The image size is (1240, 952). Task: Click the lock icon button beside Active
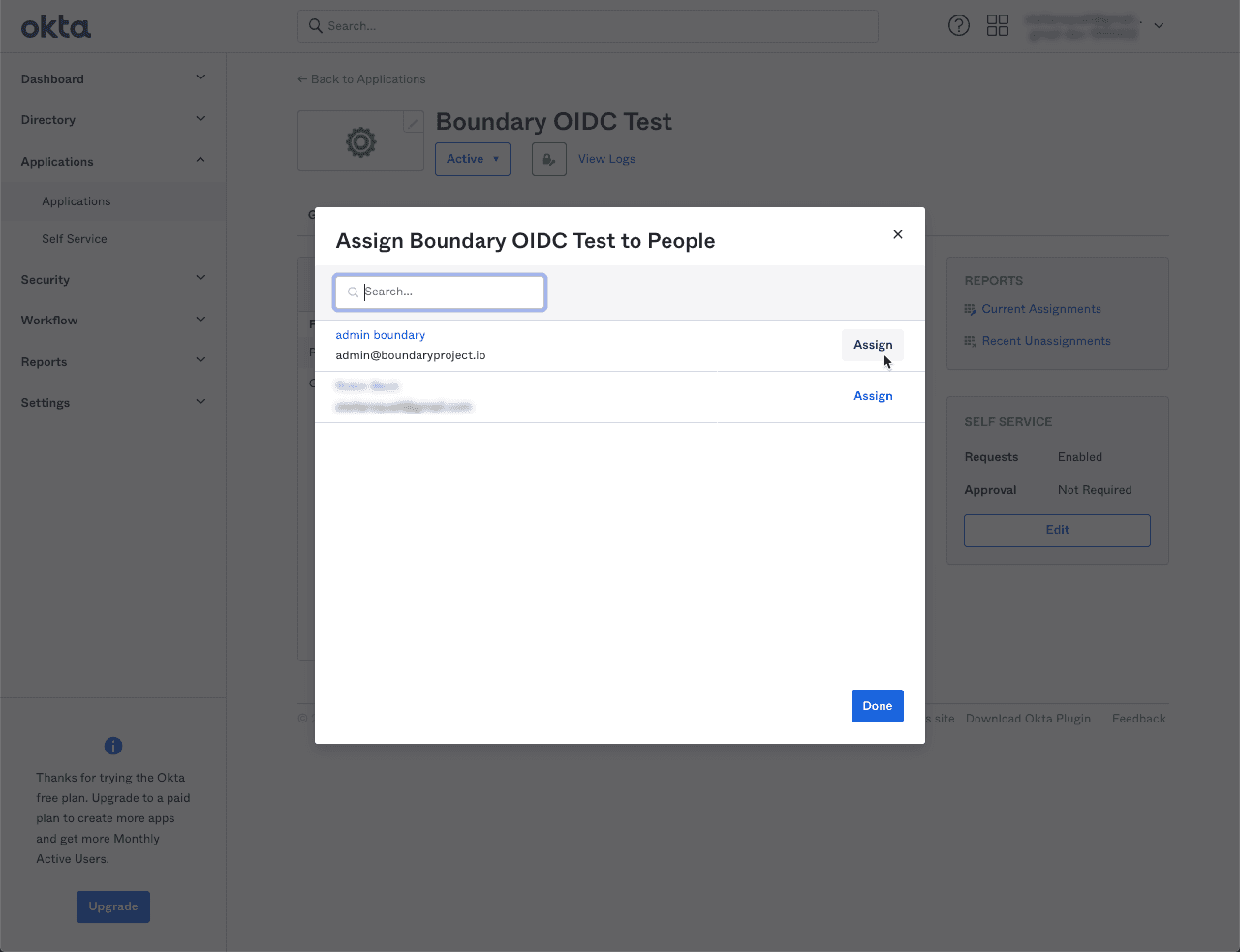click(549, 159)
